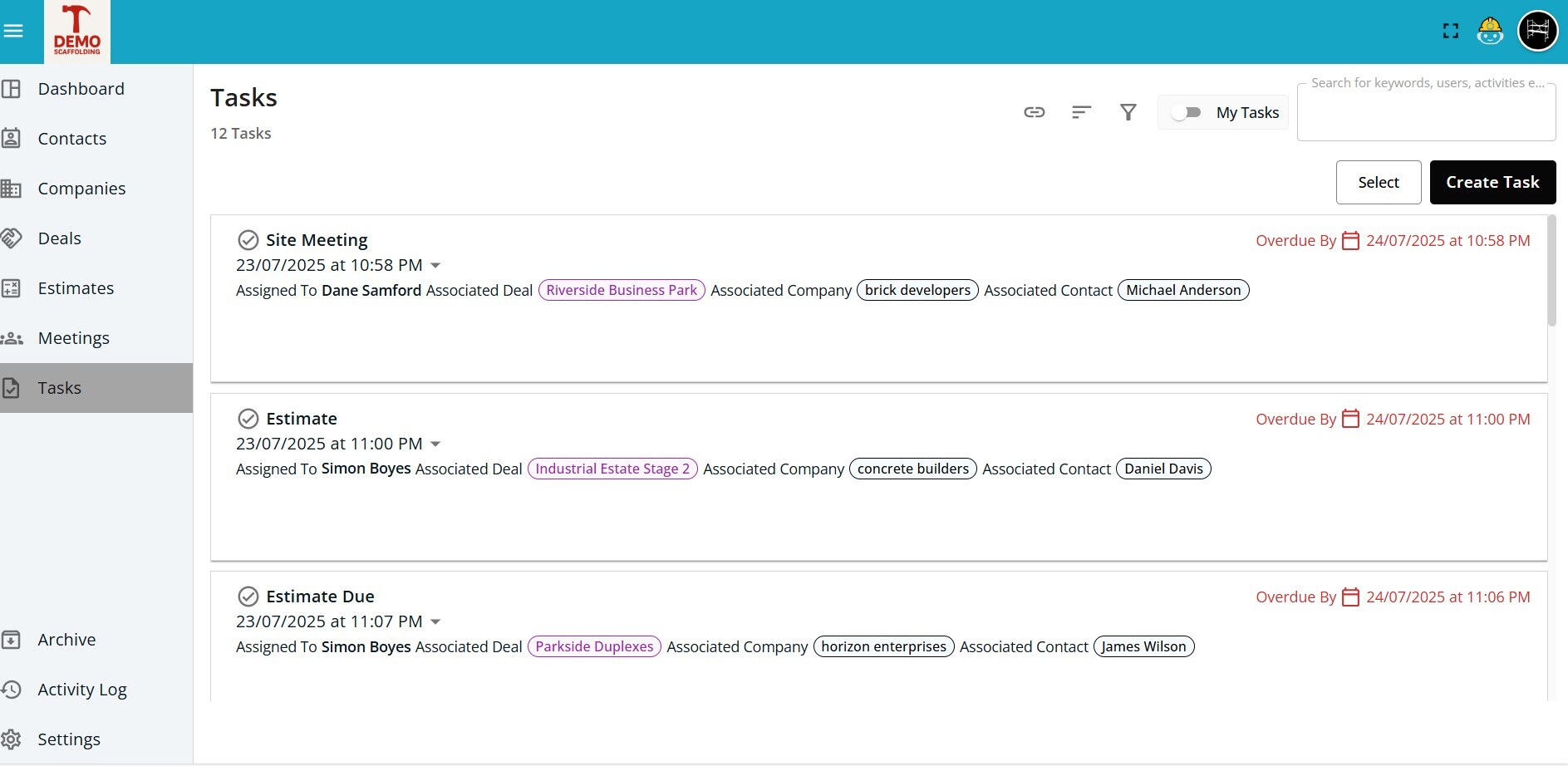The width and height of the screenshot is (1568, 766).
Task: Open concrete builders company tag
Action: coord(913,469)
